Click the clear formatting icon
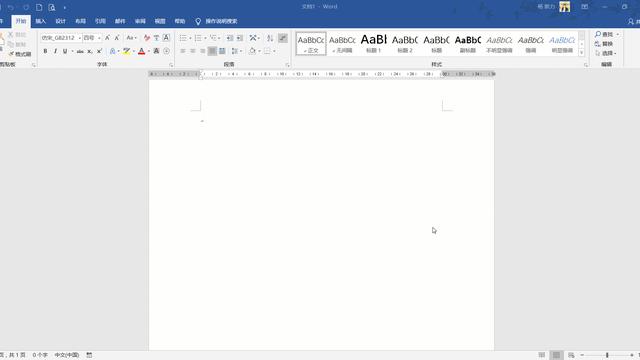The image size is (640, 360). (x=147, y=38)
